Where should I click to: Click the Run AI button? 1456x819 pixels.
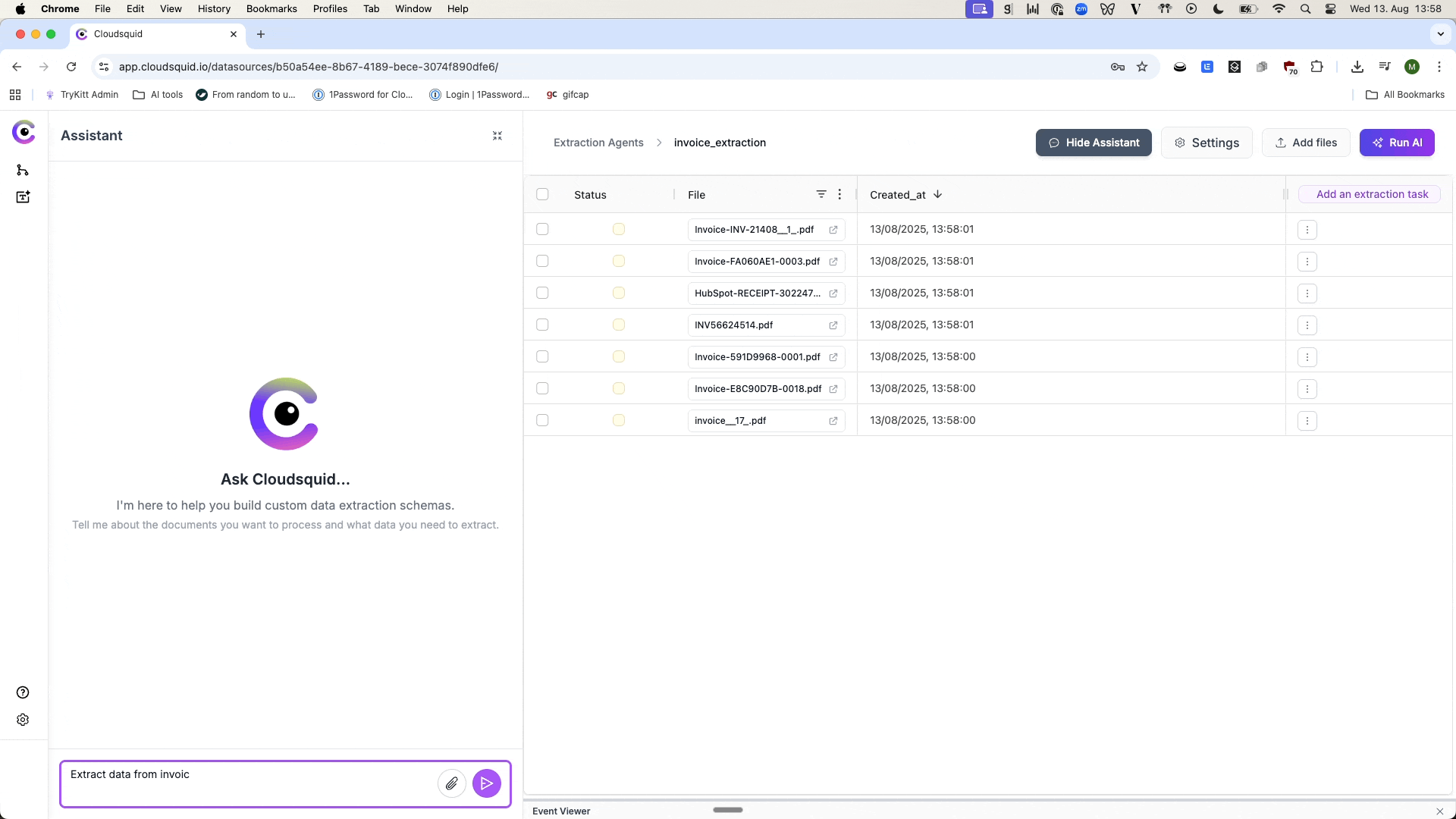(x=1397, y=143)
